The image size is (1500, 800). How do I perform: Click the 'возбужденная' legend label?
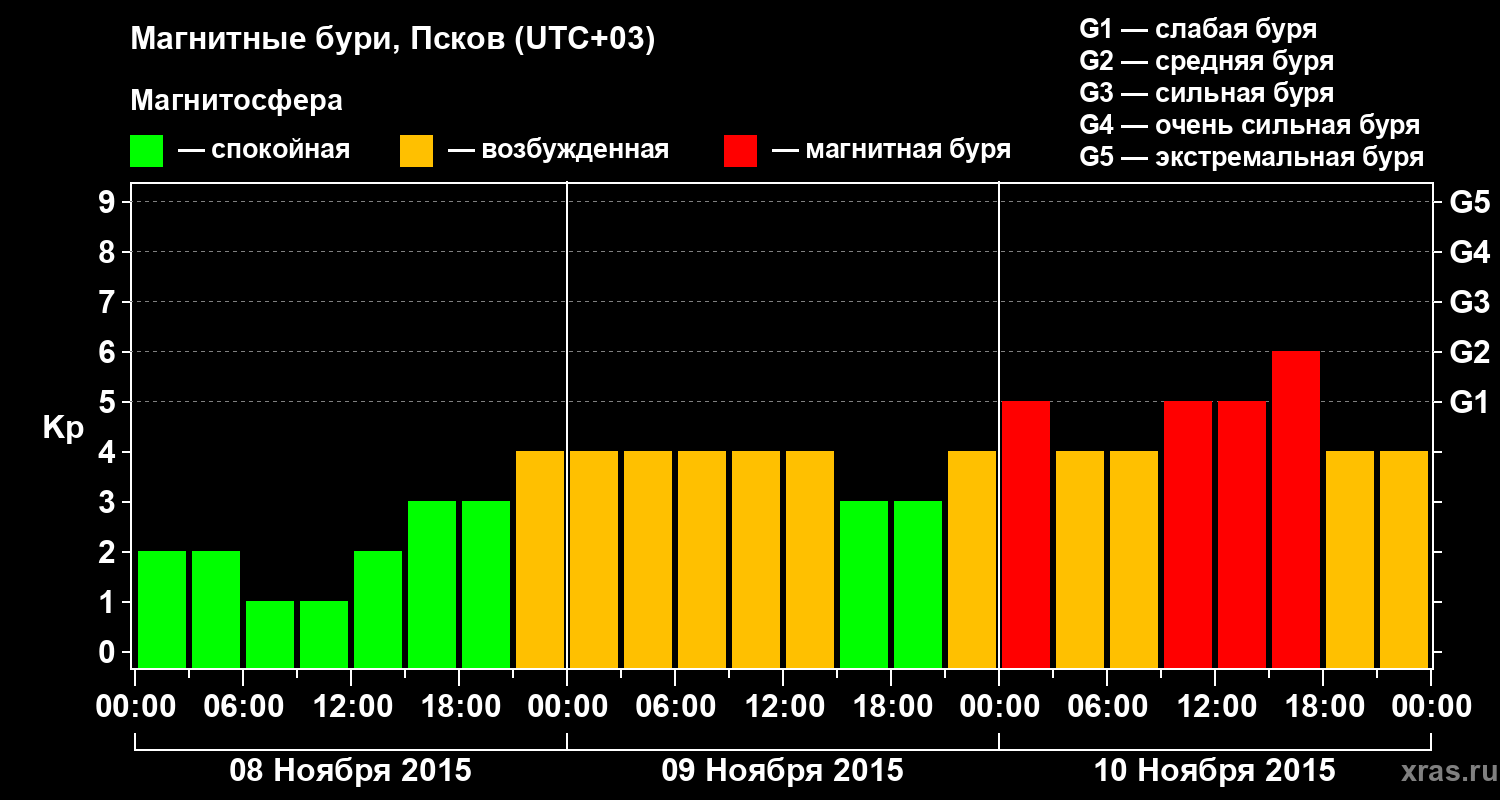tap(575, 151)
